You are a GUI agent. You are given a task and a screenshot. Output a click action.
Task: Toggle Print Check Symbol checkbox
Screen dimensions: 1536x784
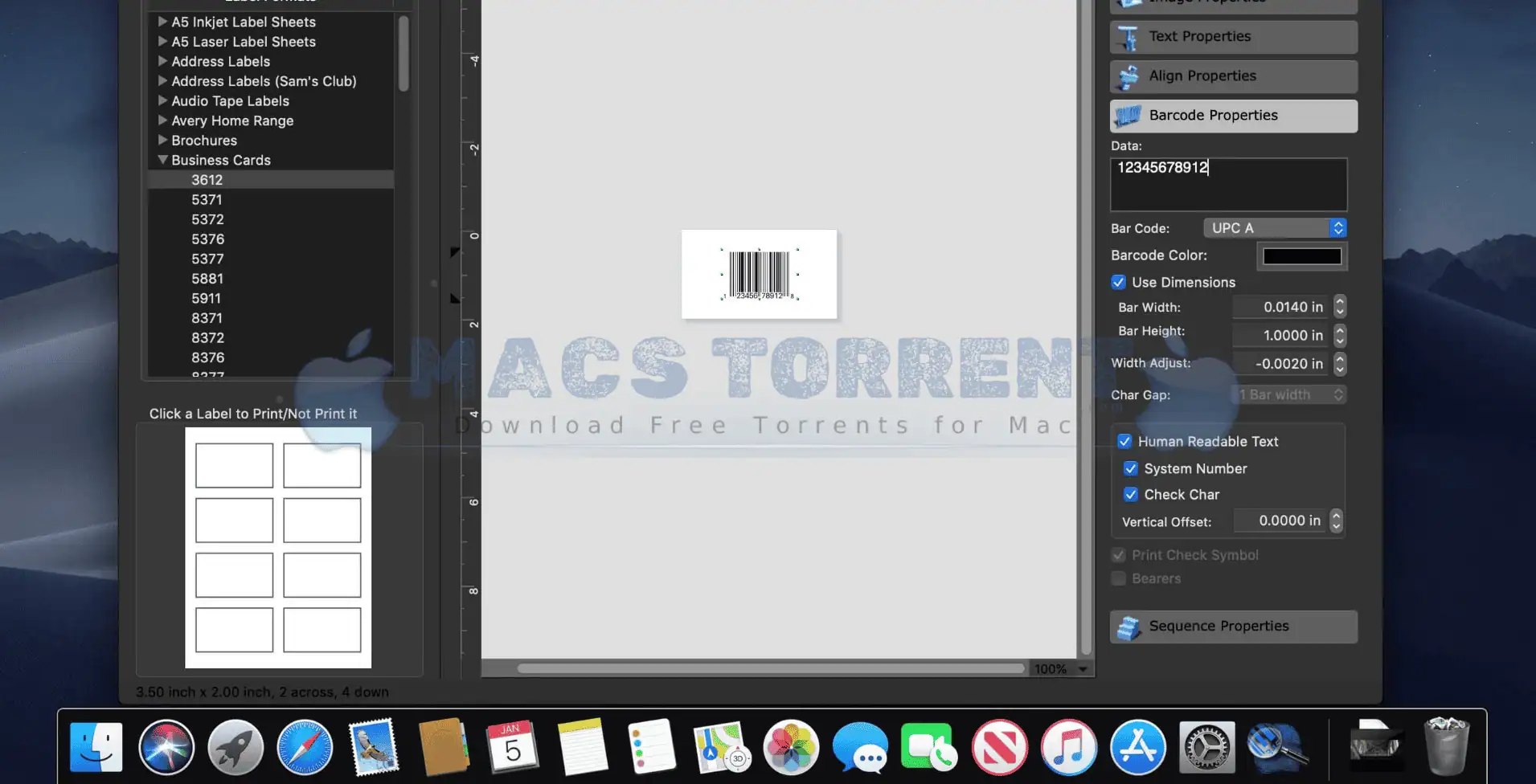(1118, 555)
